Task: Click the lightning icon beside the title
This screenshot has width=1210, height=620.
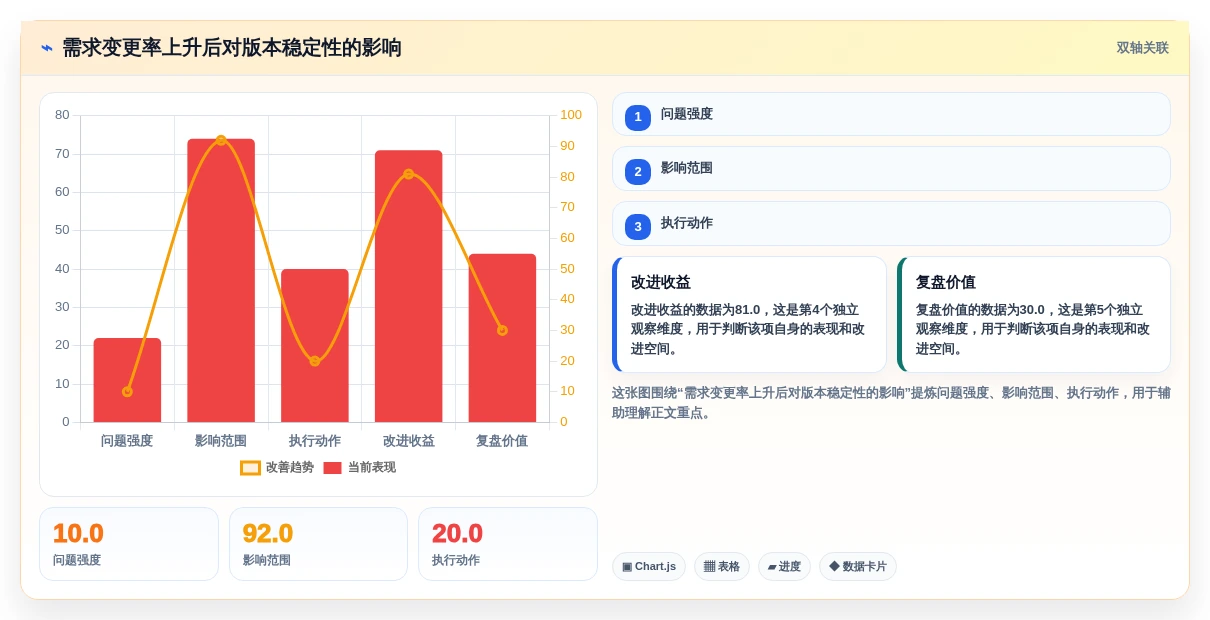Action: (47, 48)
